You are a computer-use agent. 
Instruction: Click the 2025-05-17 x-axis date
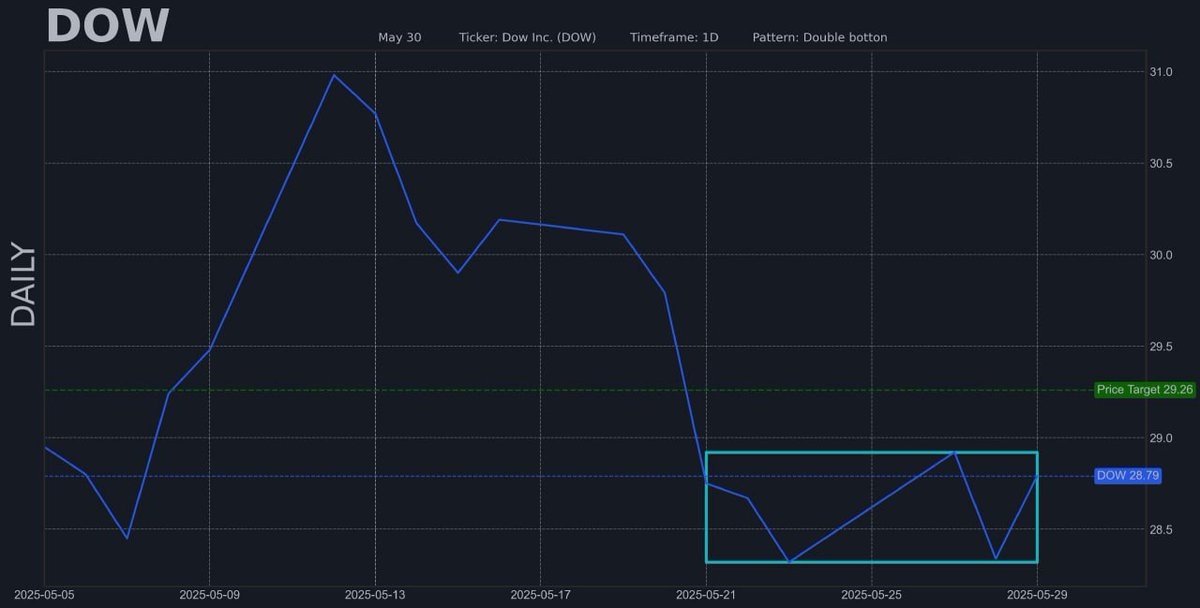(x=541, y=594)
